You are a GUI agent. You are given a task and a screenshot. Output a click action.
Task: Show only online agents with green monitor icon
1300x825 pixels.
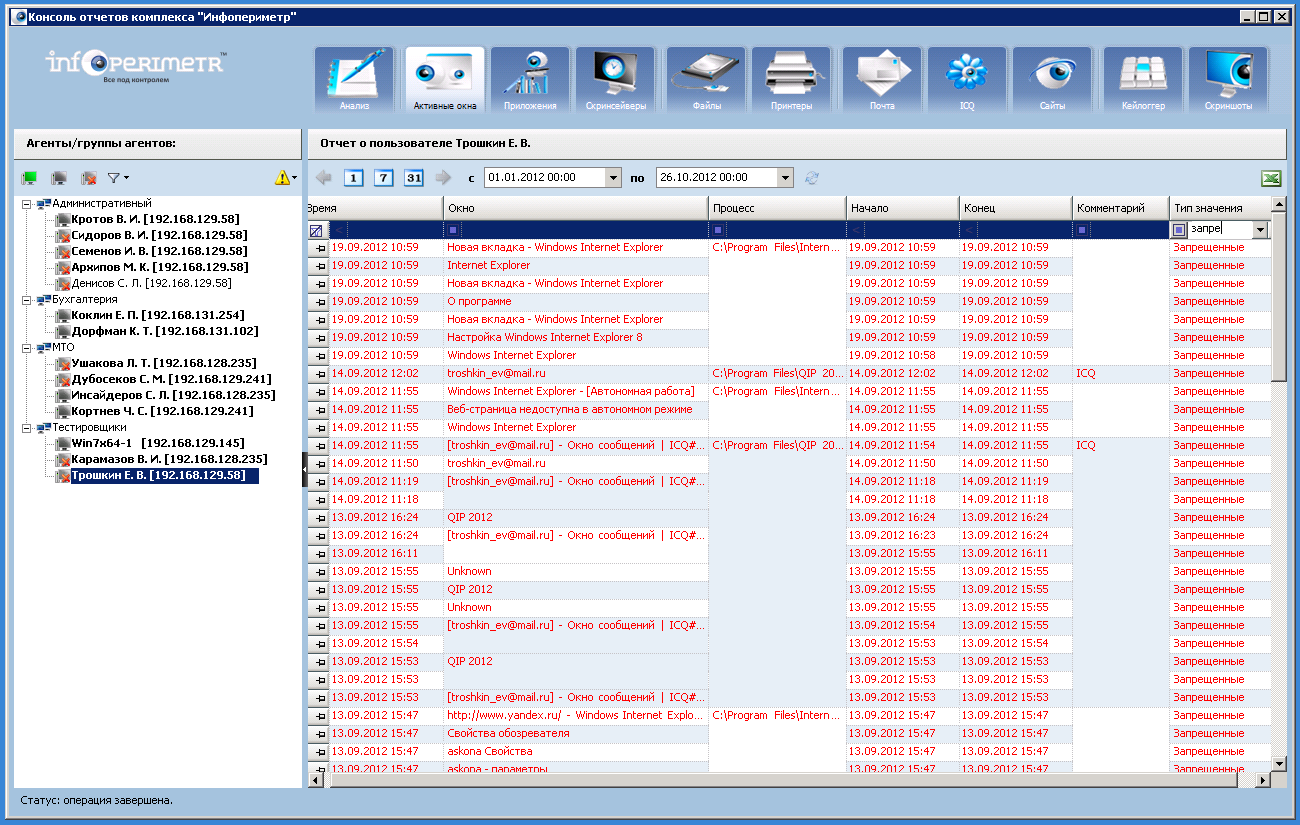coord(30,178)
